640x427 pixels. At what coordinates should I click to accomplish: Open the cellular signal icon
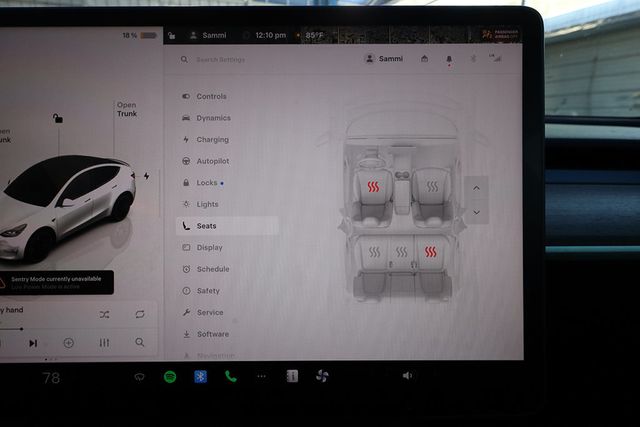click(x=495, y=58)
